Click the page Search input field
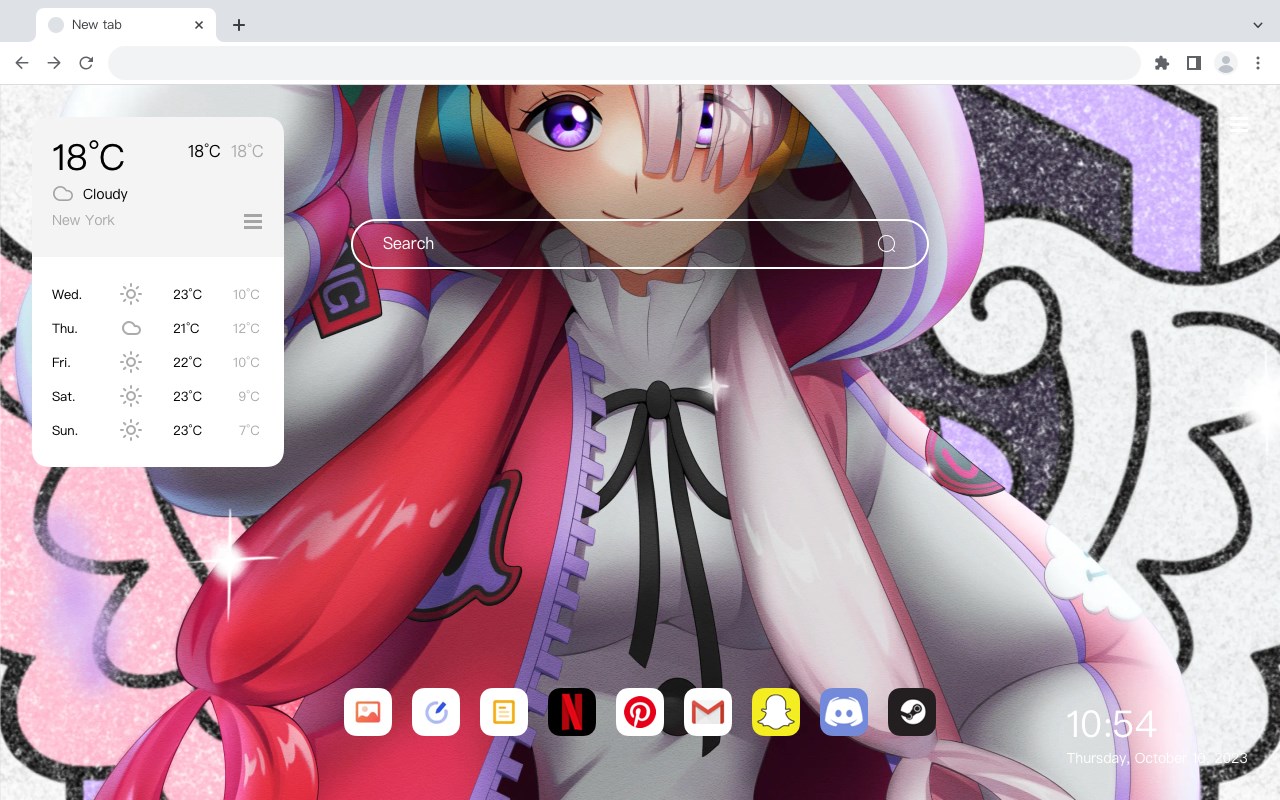 coord(640,244)
